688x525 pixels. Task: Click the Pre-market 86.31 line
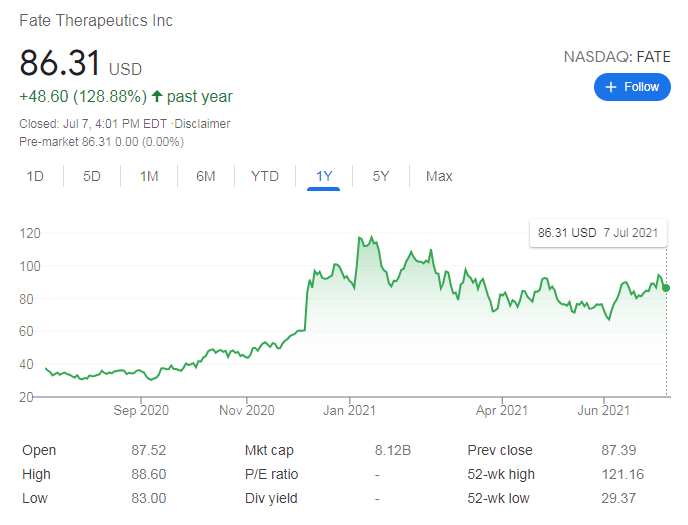(101, 142)
